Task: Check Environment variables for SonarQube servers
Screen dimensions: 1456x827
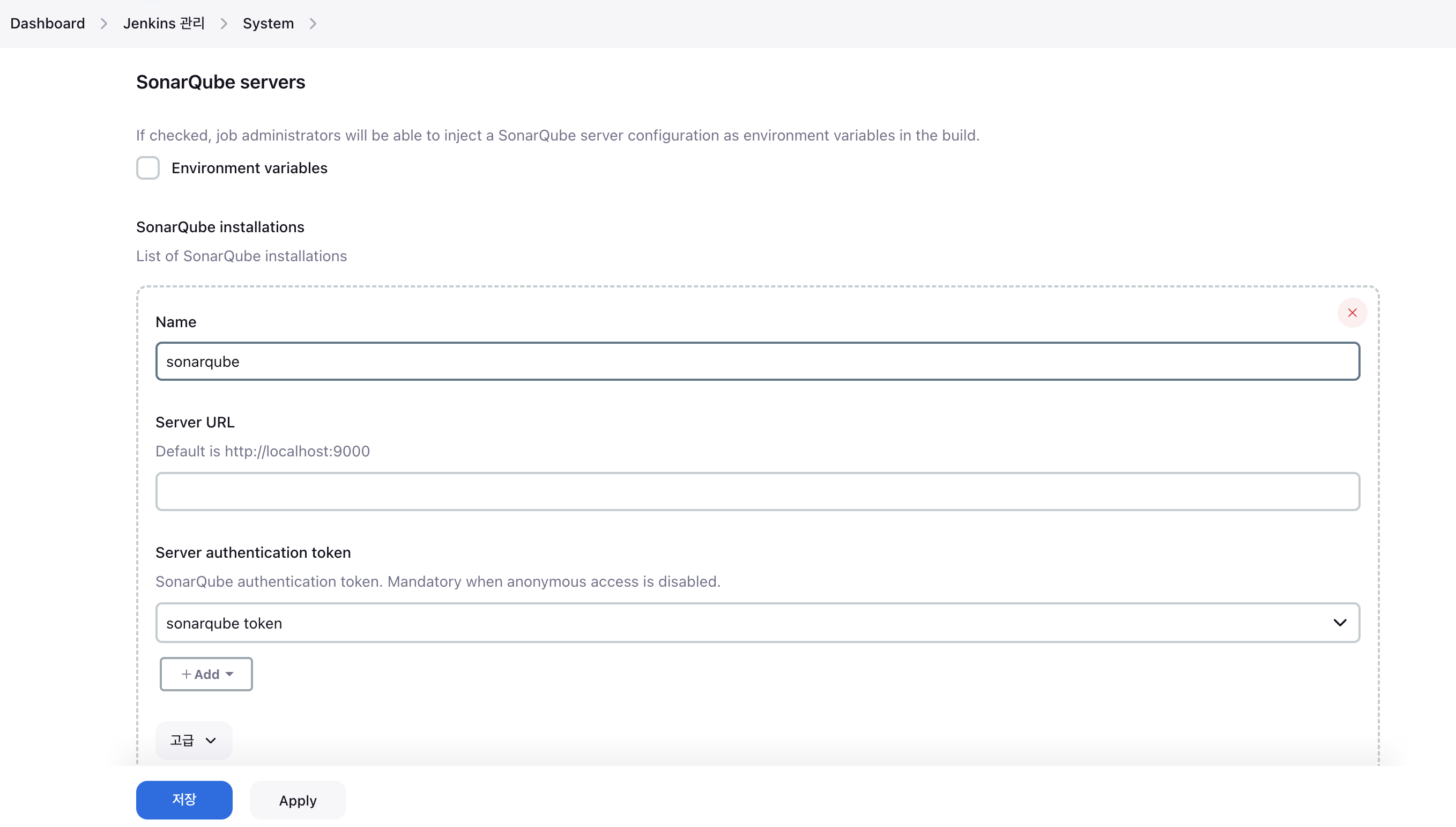Action: pos(147,167)
